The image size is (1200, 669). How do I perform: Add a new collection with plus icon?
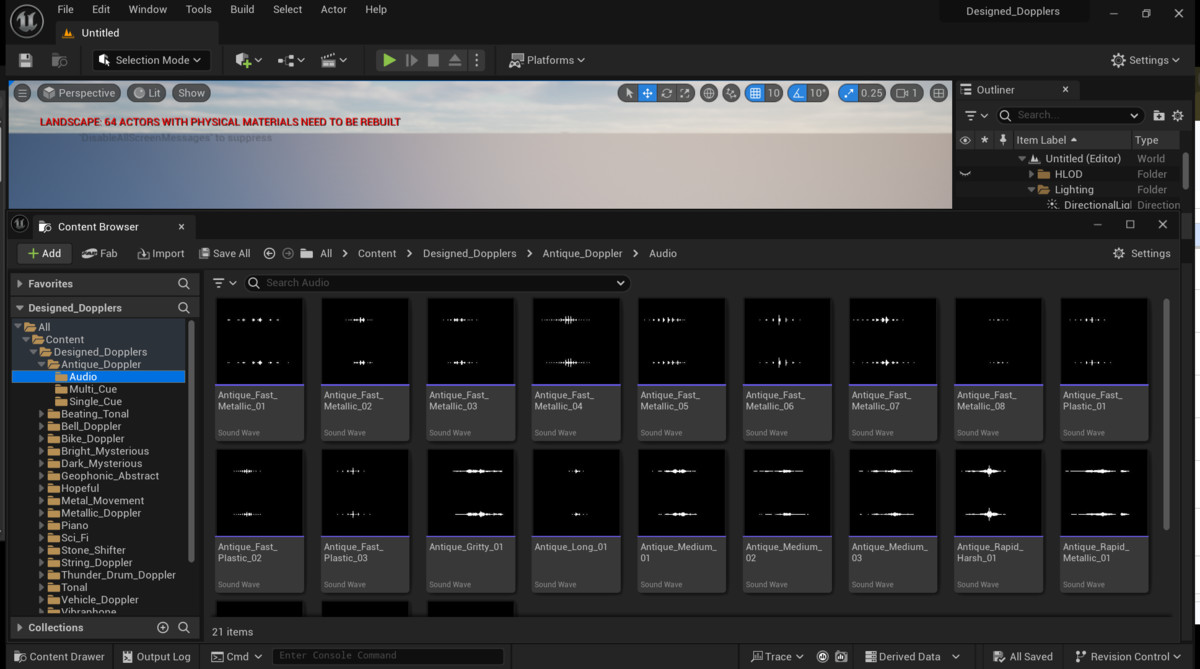163,628
